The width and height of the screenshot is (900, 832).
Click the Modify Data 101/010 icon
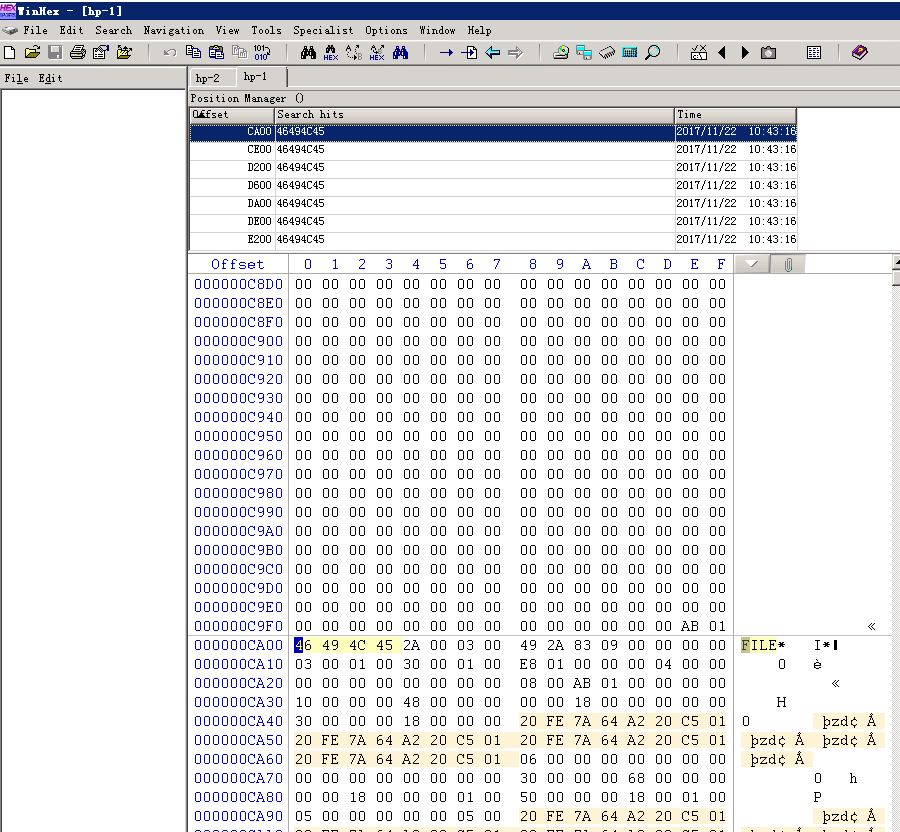pyautogui.click(x=262, y=53)
